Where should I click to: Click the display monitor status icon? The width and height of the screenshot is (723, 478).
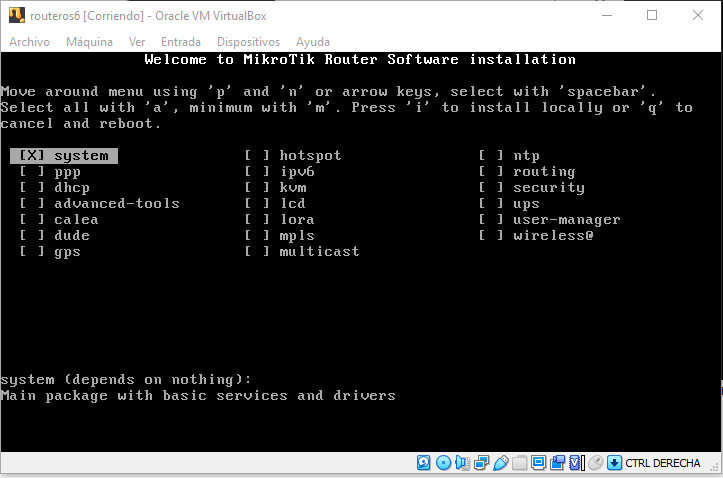[538, 463]
